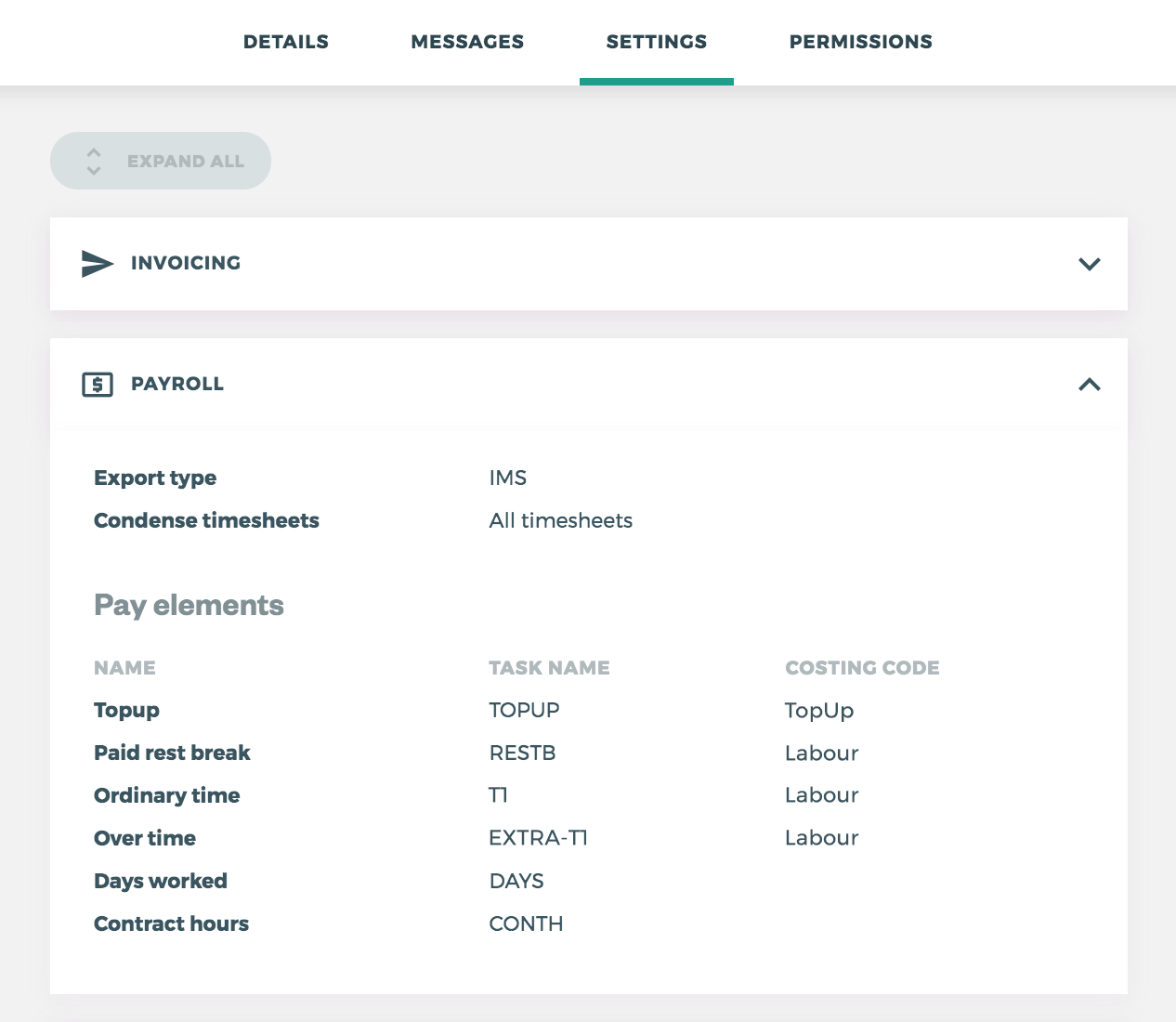The width and height of the screenshot is (1176, 1022).
Task: Click the Invoicing section header title
Action: click(x=186, y=264)
